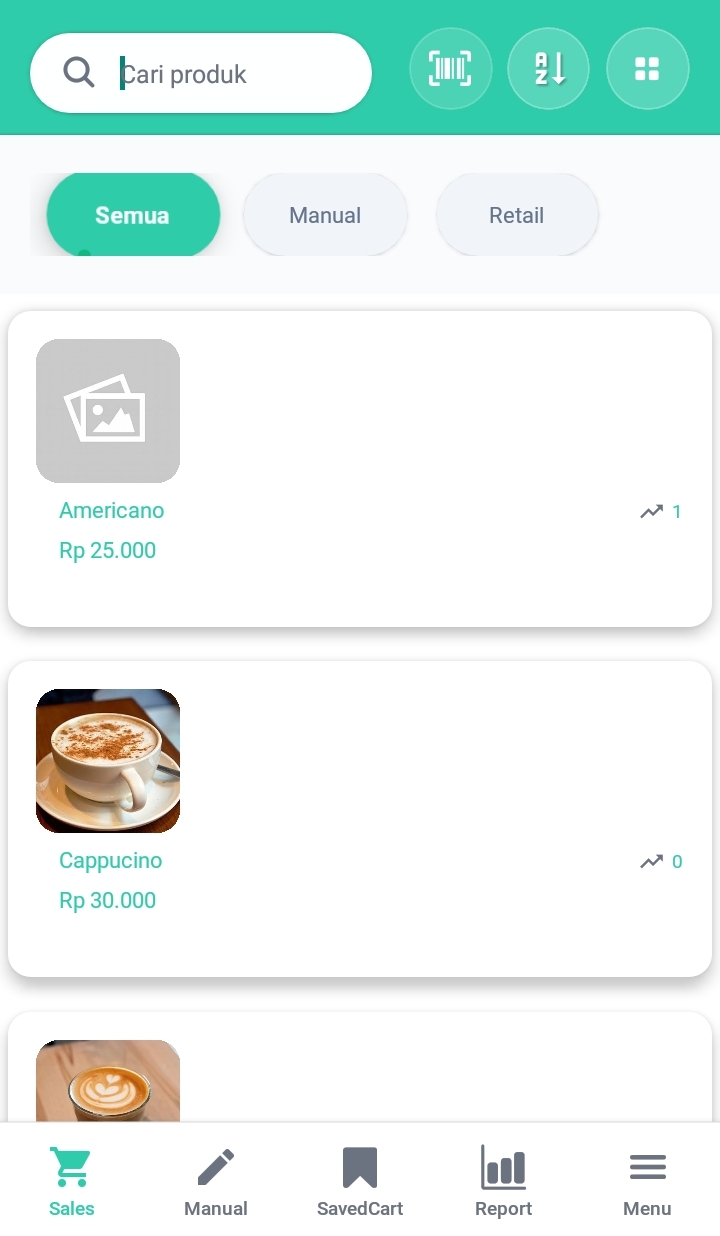This screenshot has height=1236, width=720.
Task: Open the SavedCart bookmark
Action: tap(359, 1180)
